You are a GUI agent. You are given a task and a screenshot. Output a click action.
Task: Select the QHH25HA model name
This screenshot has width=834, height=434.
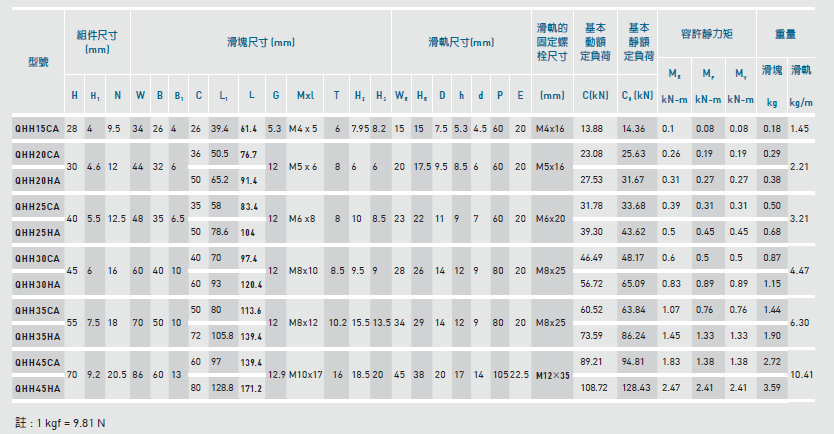click(x=37, y=233)
